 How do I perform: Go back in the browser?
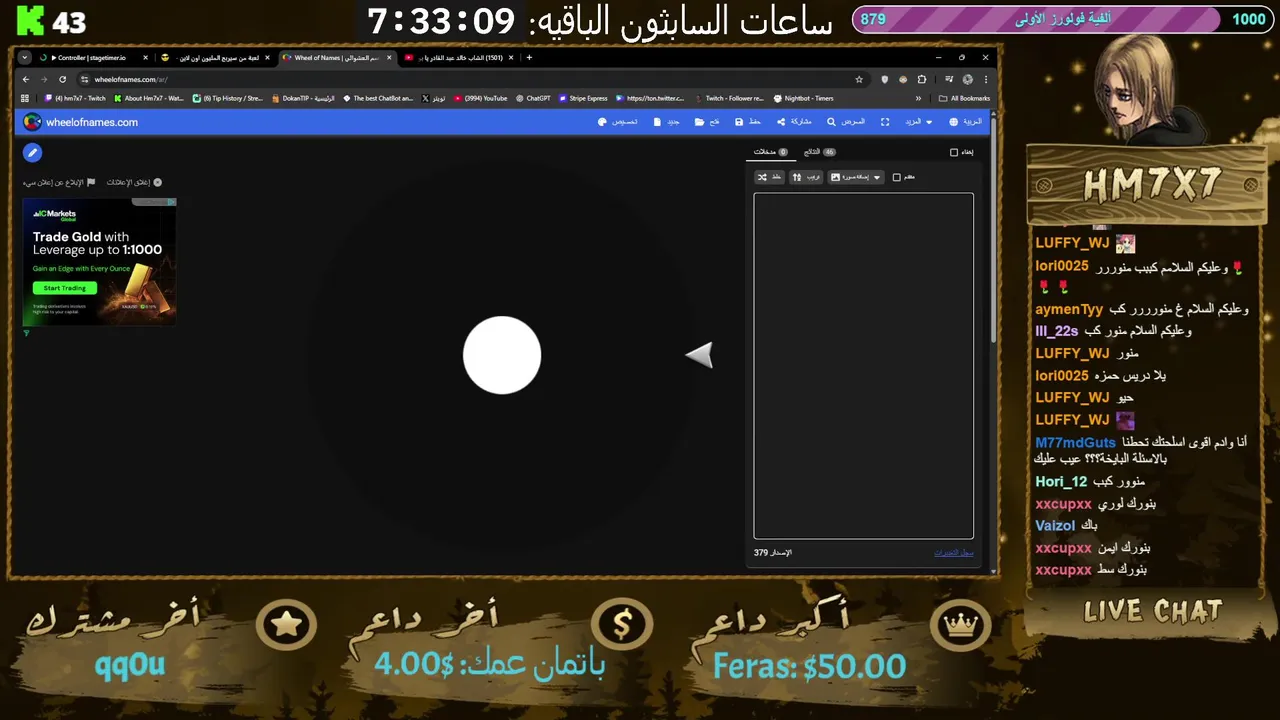tap(26, 79)
